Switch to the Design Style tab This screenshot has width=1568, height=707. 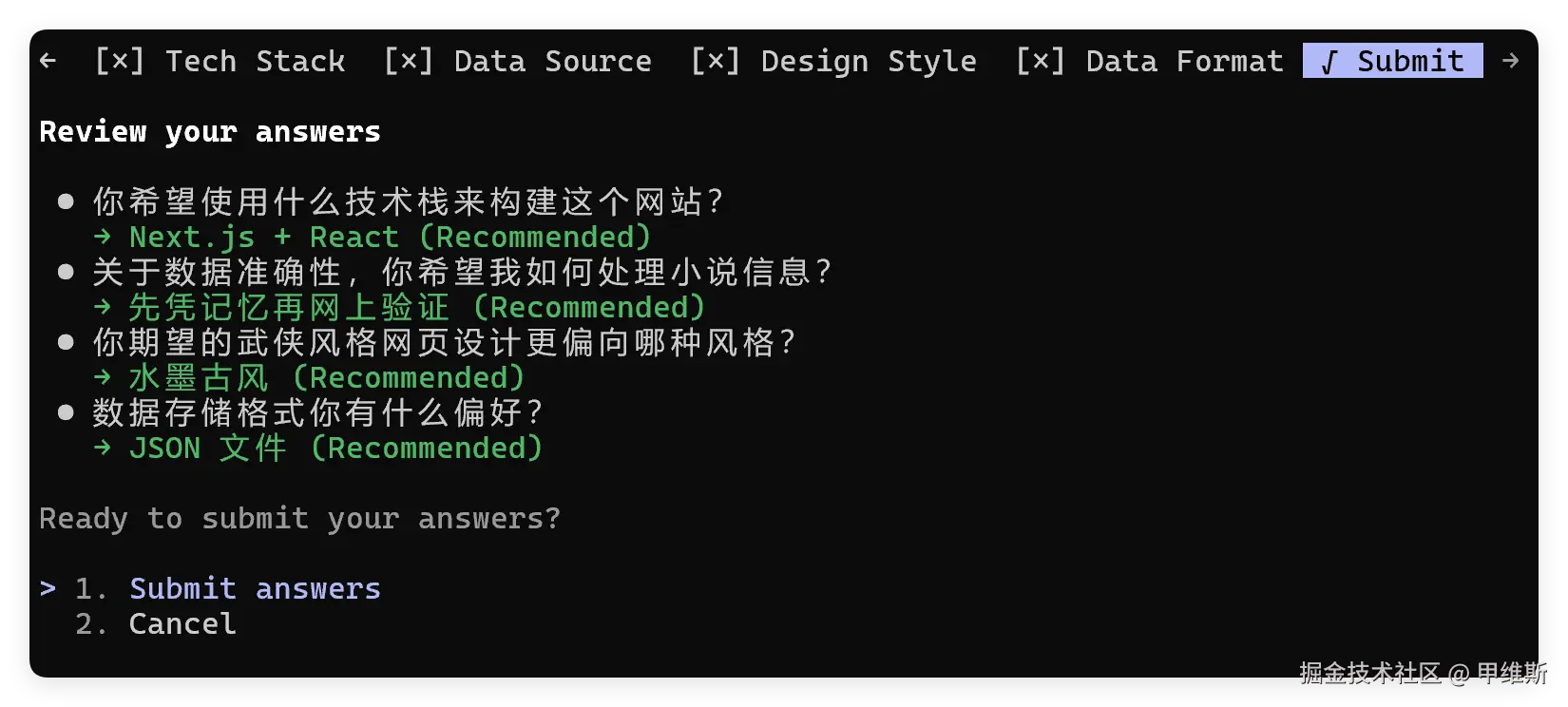coord(869,62)
